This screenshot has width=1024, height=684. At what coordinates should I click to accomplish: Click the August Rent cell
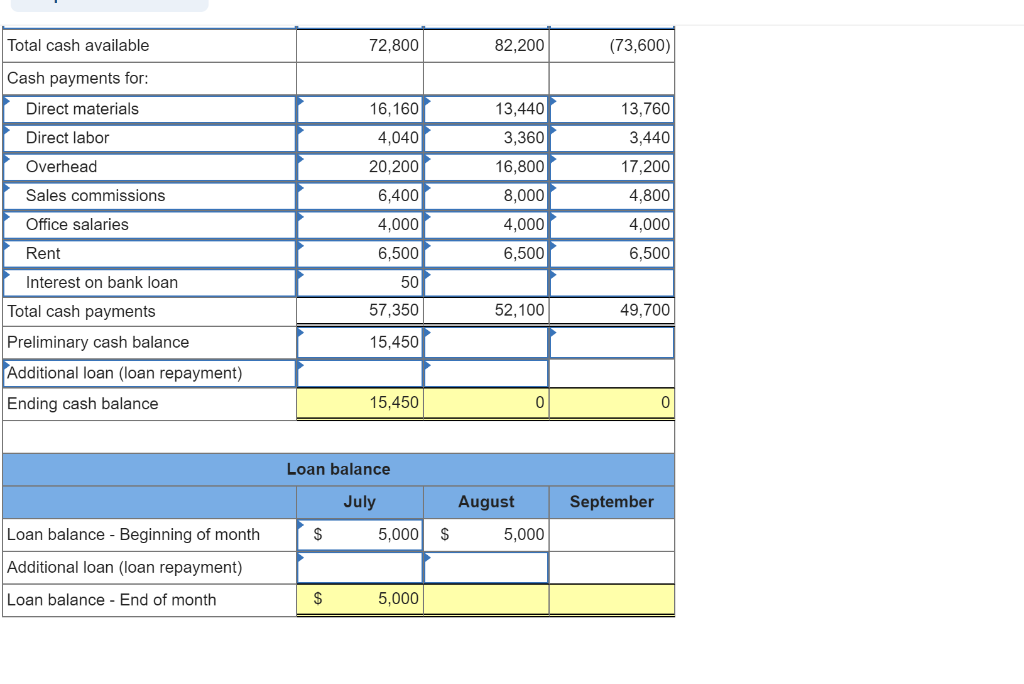click(486, 253)
